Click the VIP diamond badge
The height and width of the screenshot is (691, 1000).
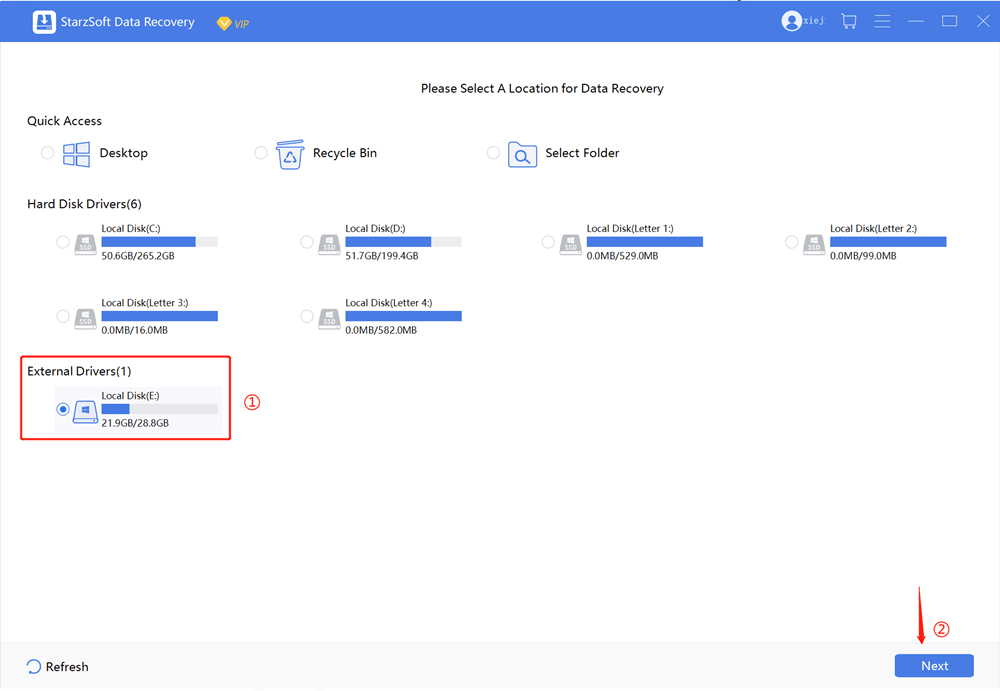tap(224, 22)
